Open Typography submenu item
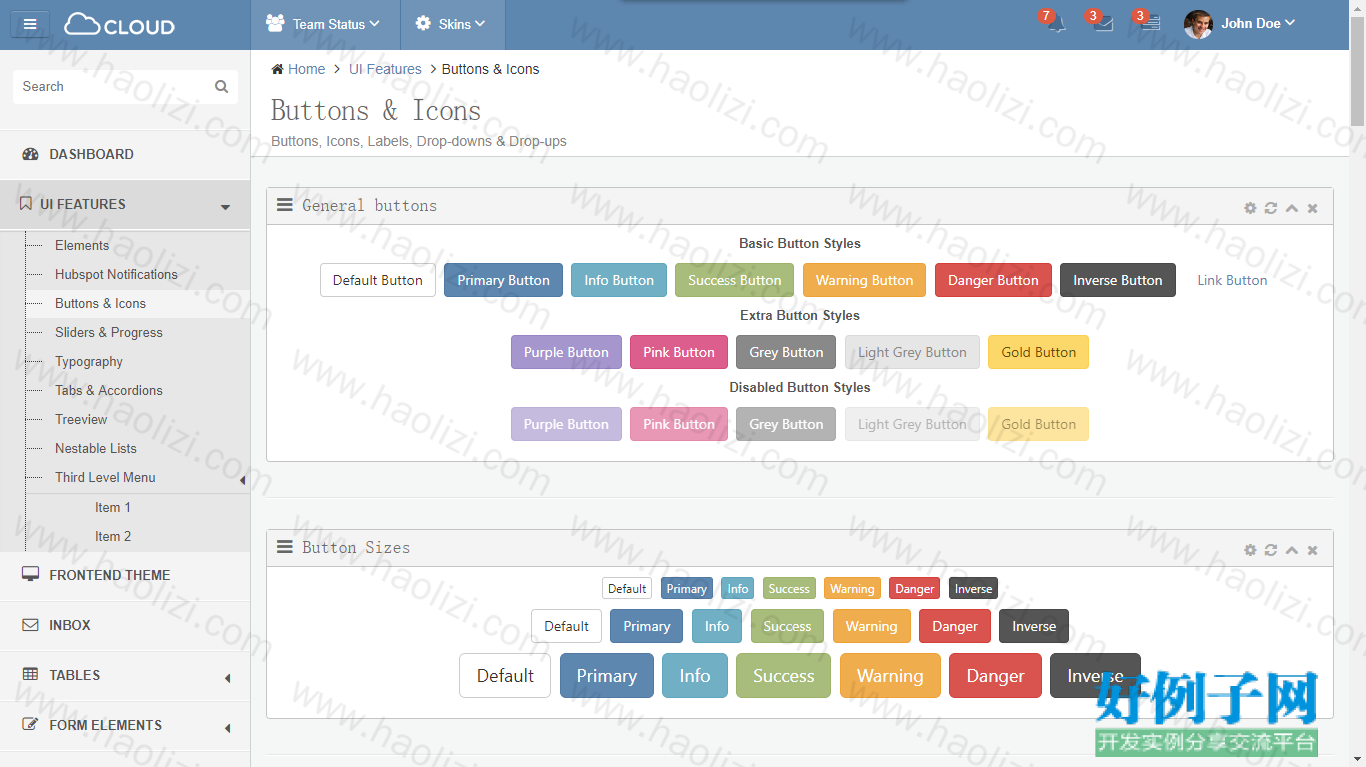This screenshot has width=1366, height=767. click(89, 361)
